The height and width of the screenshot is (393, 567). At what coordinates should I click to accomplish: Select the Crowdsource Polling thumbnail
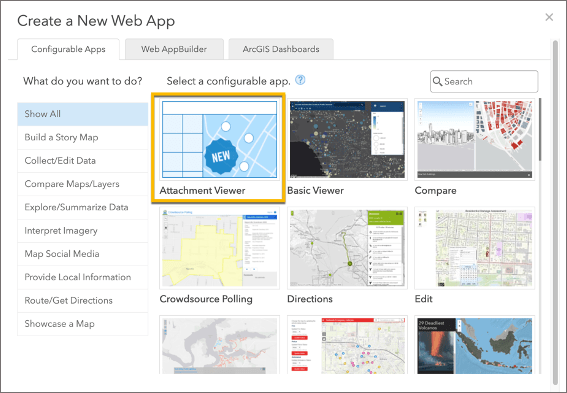coord(219,248)
